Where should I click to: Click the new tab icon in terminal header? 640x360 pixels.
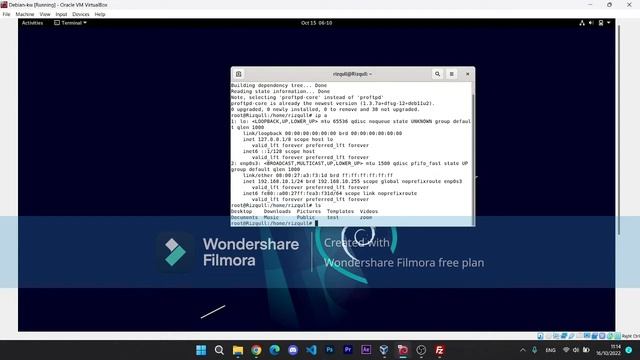[239, 74]
